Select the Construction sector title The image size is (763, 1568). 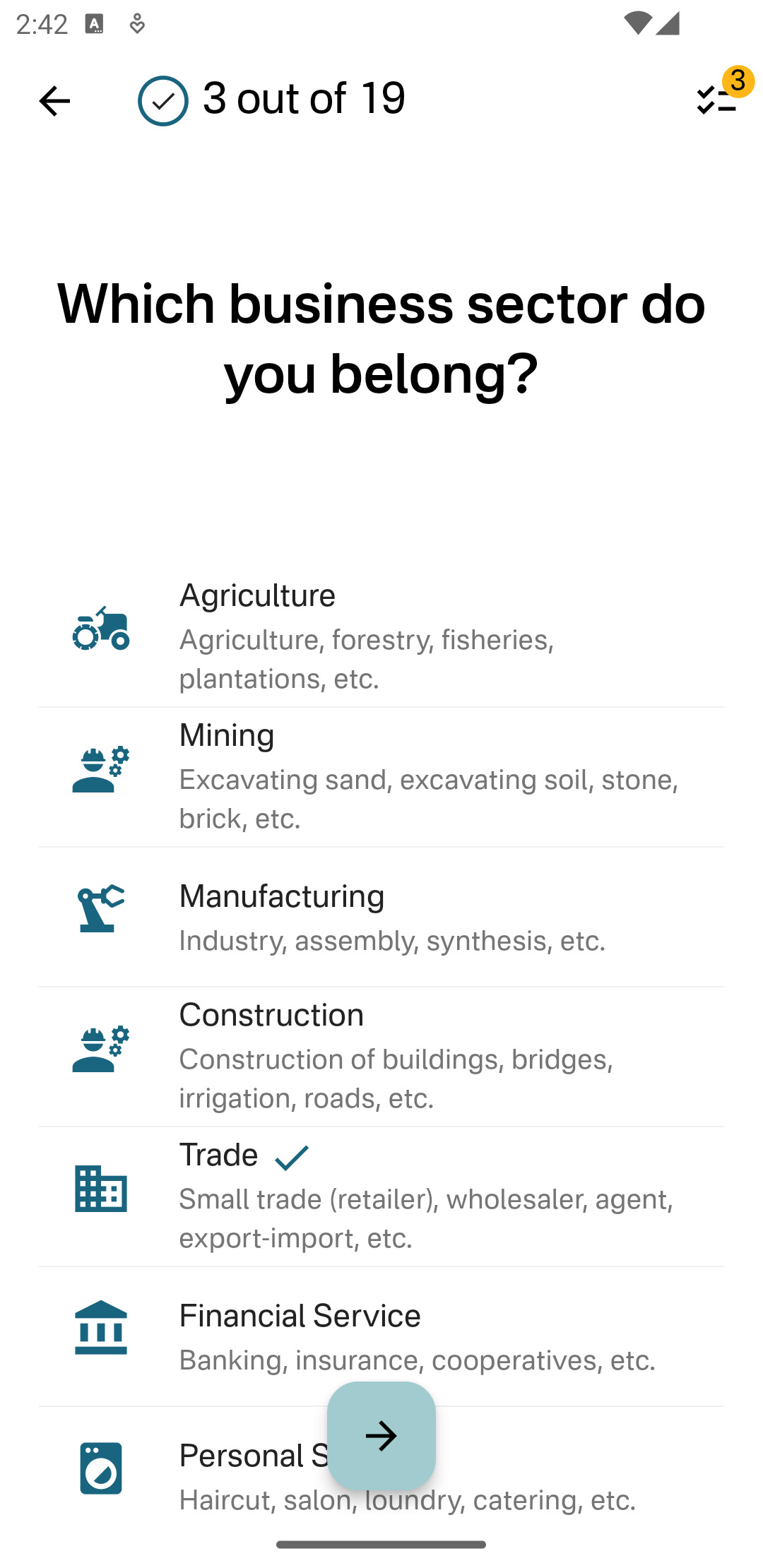[x=271, y=1016]
